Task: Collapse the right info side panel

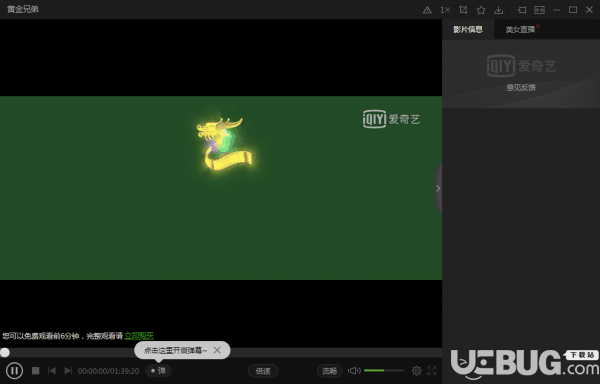Action: tap(438, 188)
